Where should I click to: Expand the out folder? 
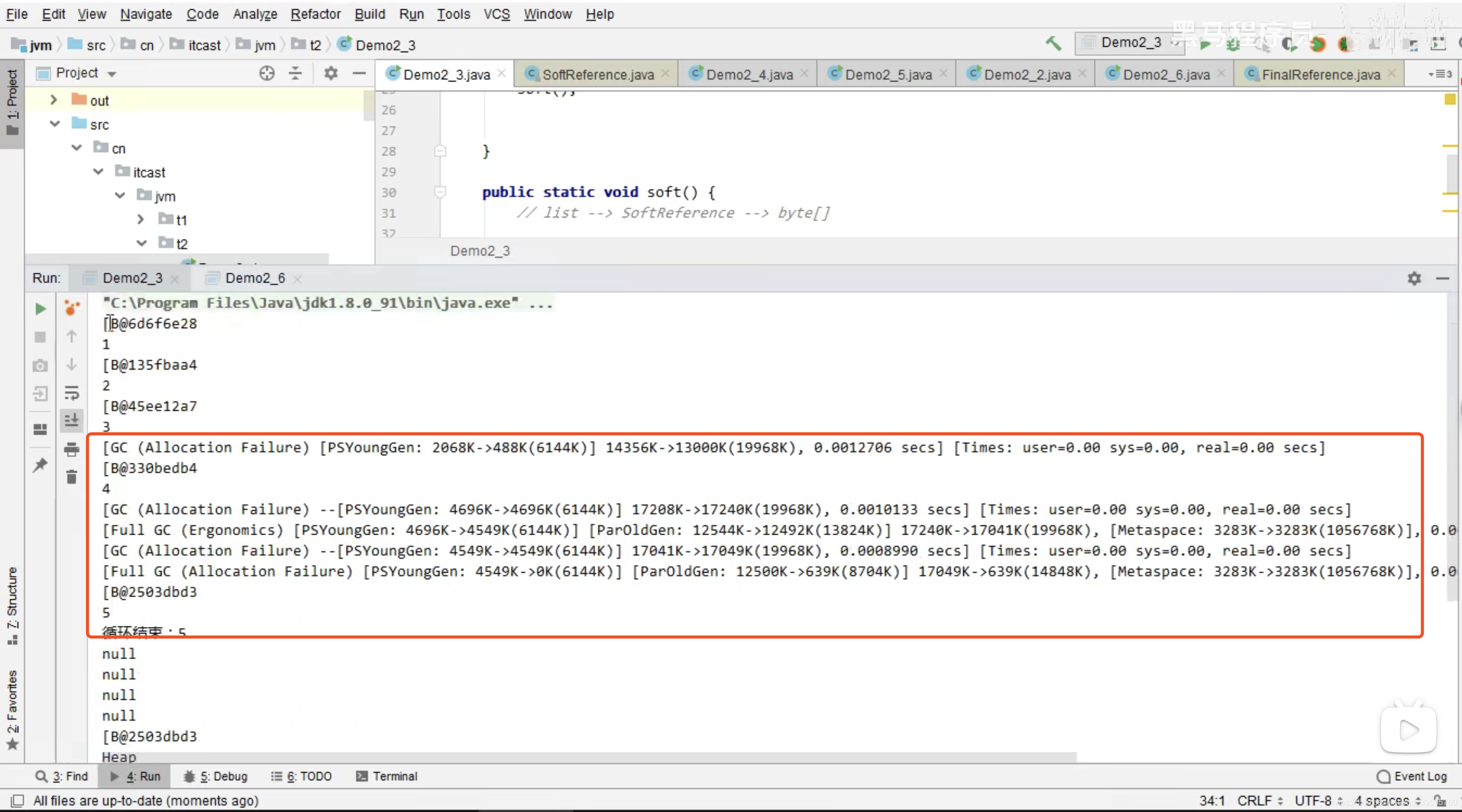(53, 100)
